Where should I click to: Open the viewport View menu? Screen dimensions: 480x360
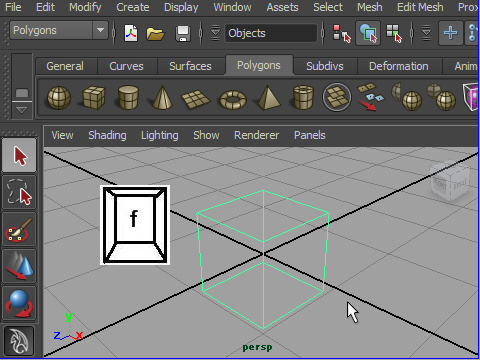pyautogui.click(x=62, y=135)
